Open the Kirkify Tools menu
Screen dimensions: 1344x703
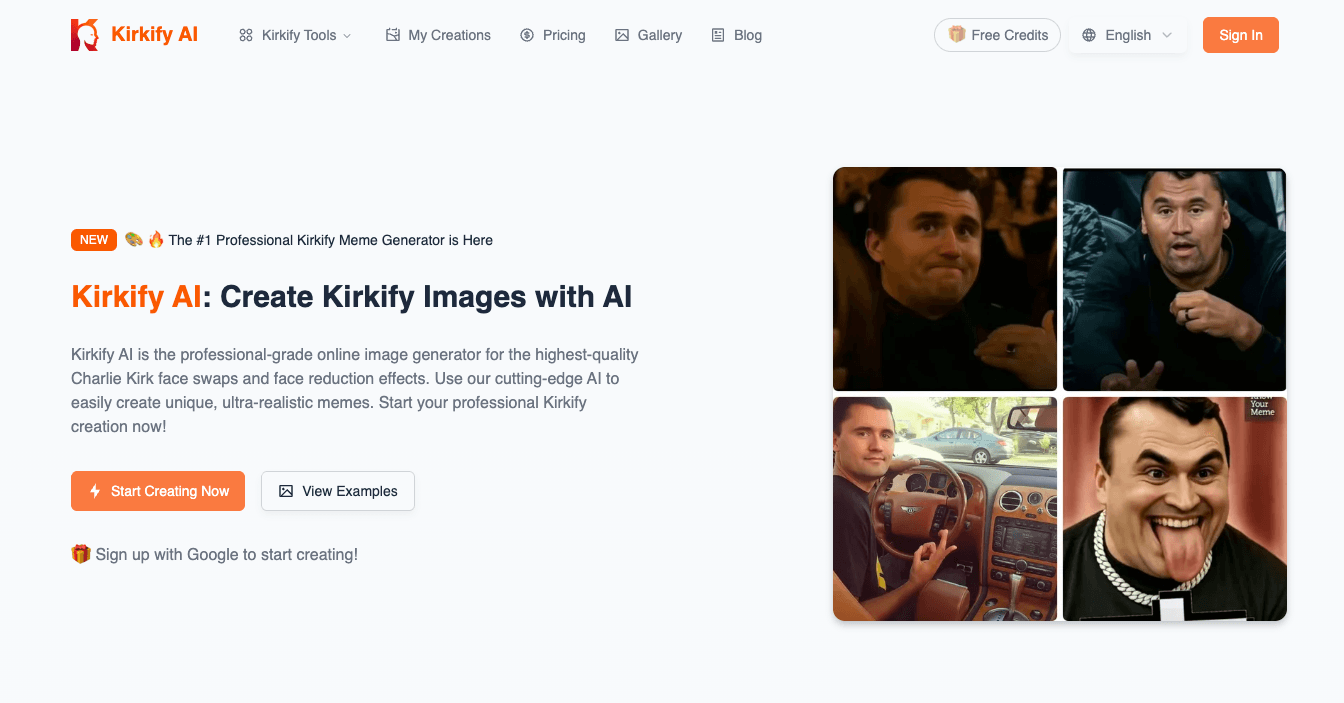[x=295, y=35]
